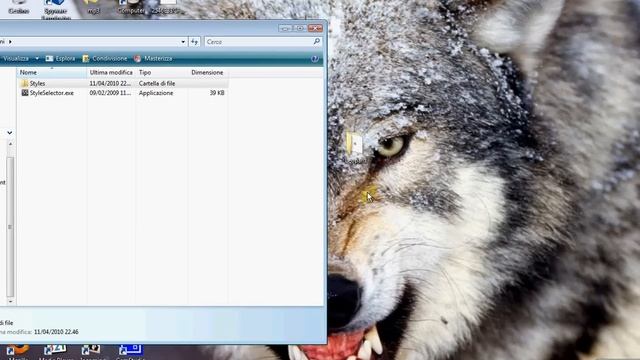Screen dimensions: 640x360
Task: Expand the address bar history dropdown
Action: tap(183, 42)
